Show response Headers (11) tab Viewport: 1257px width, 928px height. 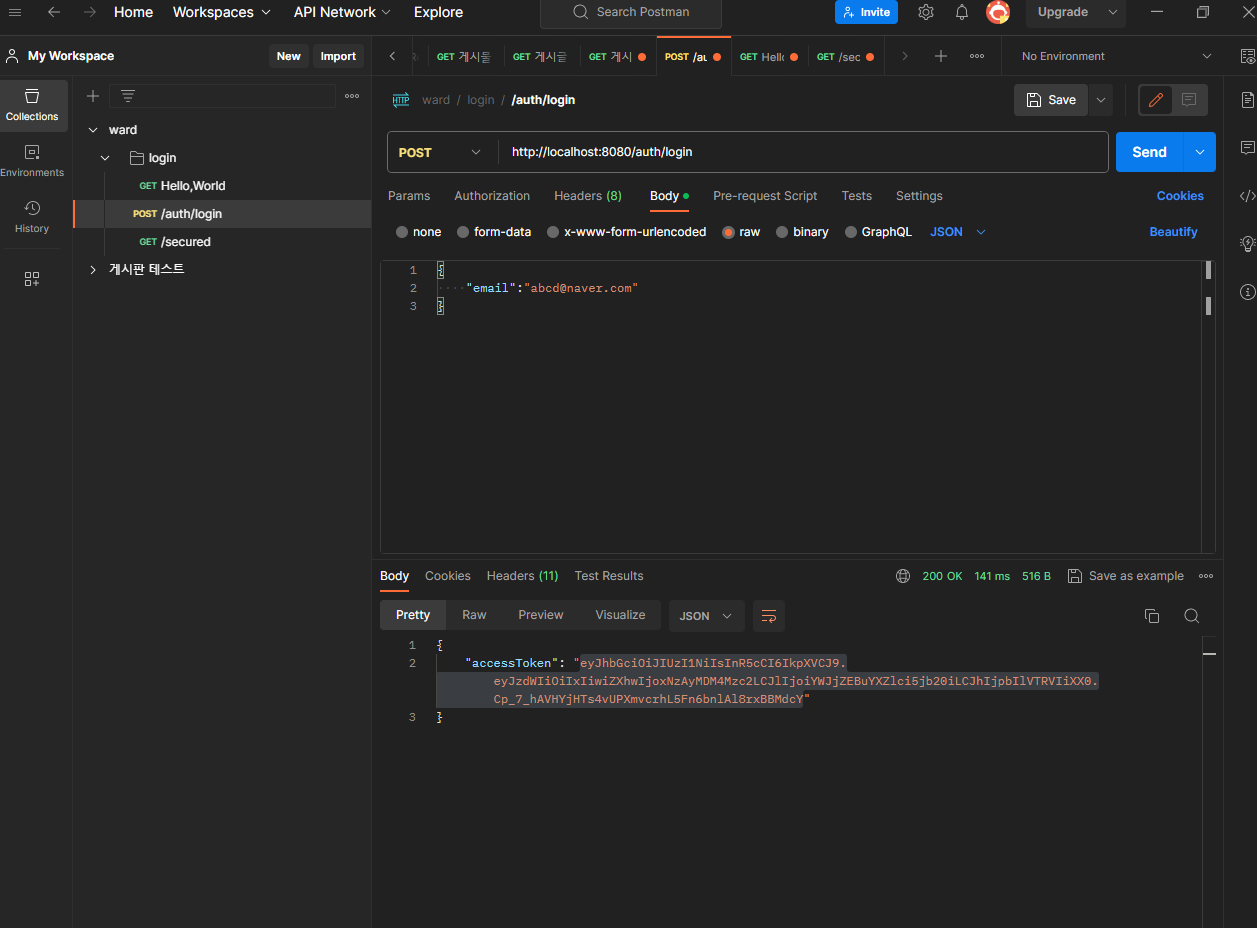(522, 576)
